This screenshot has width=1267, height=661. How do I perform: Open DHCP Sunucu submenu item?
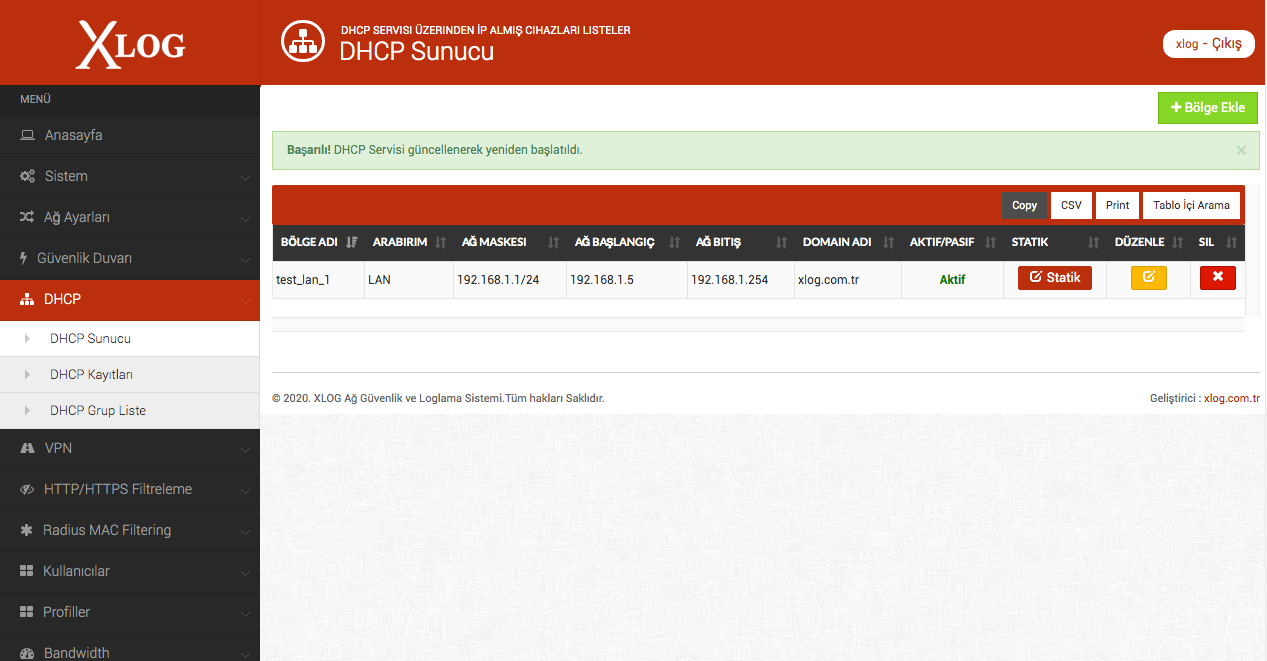130,338
